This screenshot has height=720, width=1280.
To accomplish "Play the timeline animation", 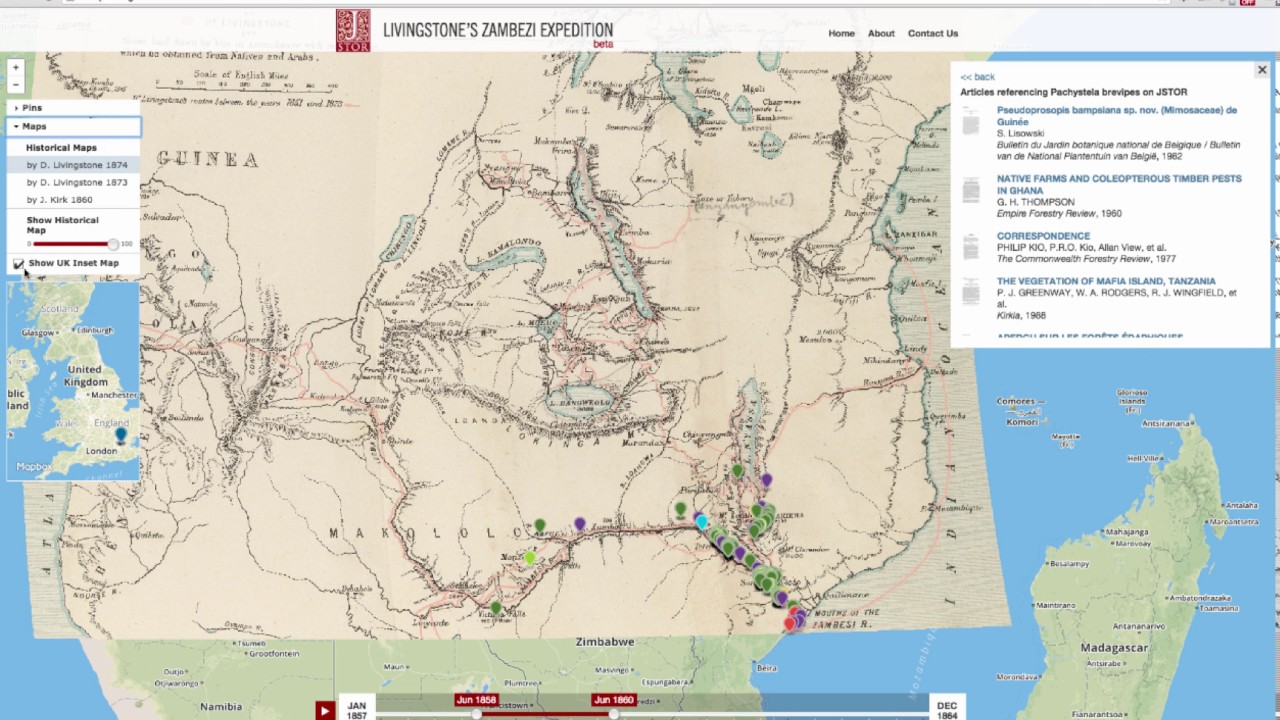I will 324,710.
